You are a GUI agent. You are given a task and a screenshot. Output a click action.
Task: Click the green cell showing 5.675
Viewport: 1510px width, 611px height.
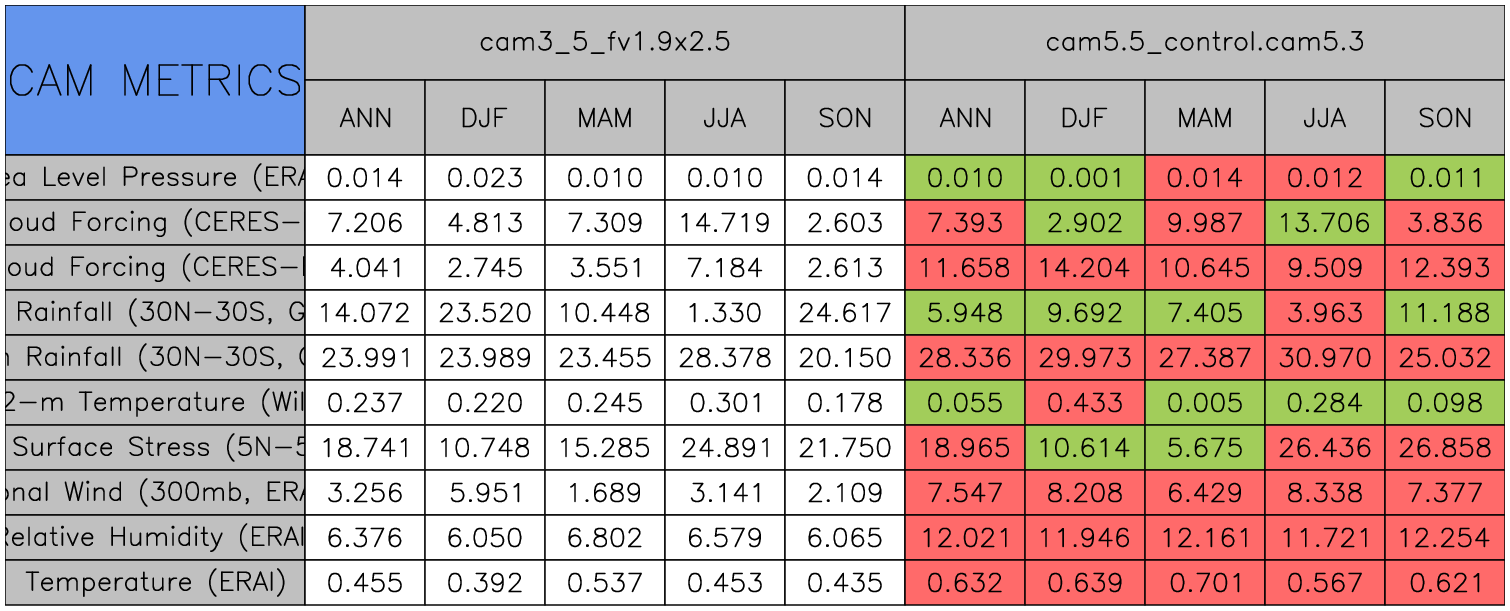1205,448
